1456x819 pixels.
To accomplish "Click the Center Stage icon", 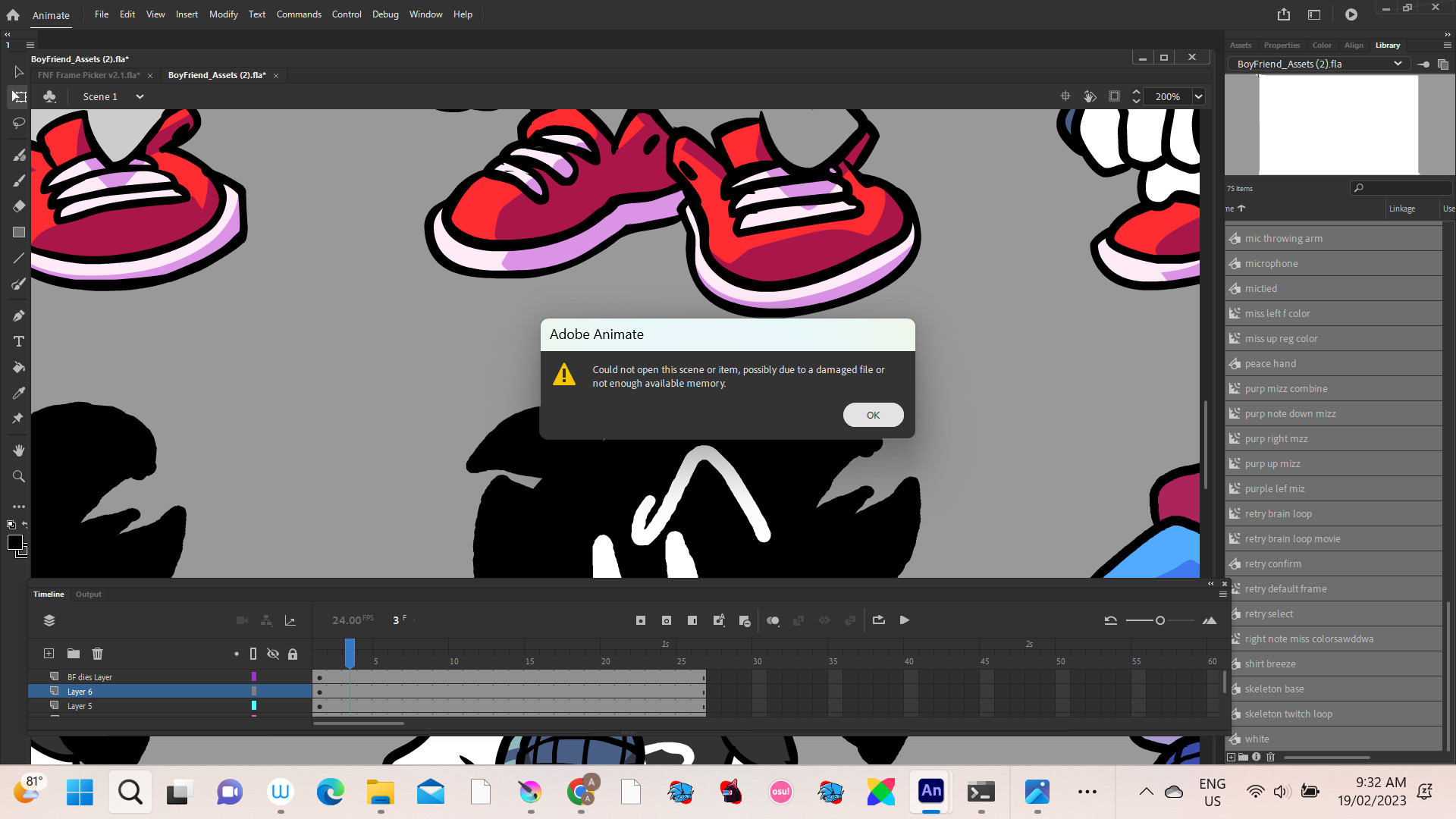I will (1065, 96).
